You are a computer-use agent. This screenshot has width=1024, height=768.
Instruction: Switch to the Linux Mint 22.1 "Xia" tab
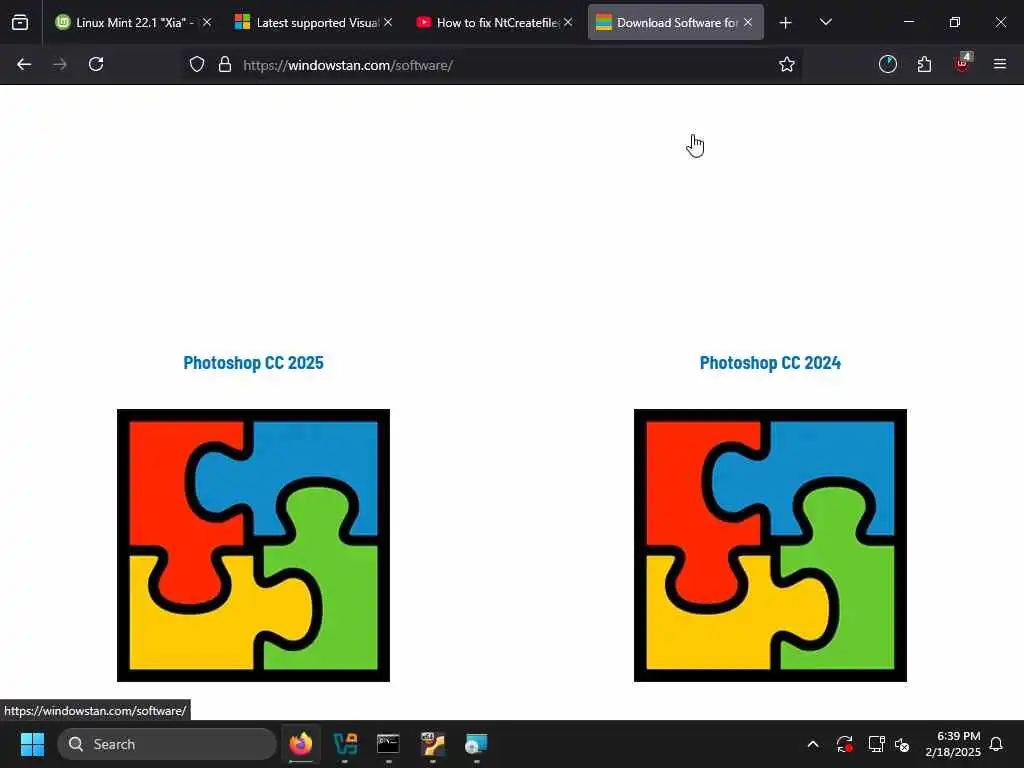tap(133, 22)
